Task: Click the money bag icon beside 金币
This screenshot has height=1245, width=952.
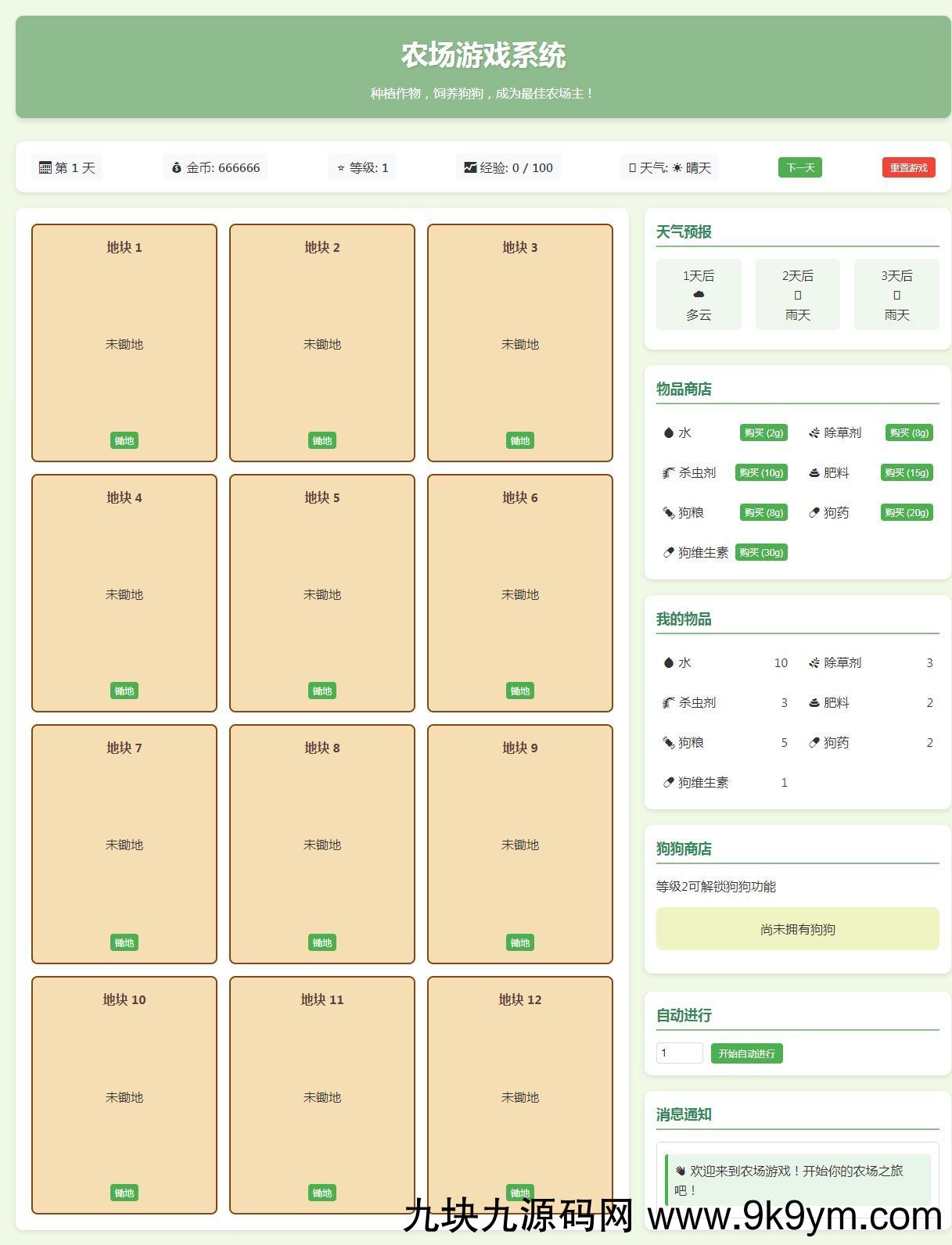Action: click(x=176, y=168)
